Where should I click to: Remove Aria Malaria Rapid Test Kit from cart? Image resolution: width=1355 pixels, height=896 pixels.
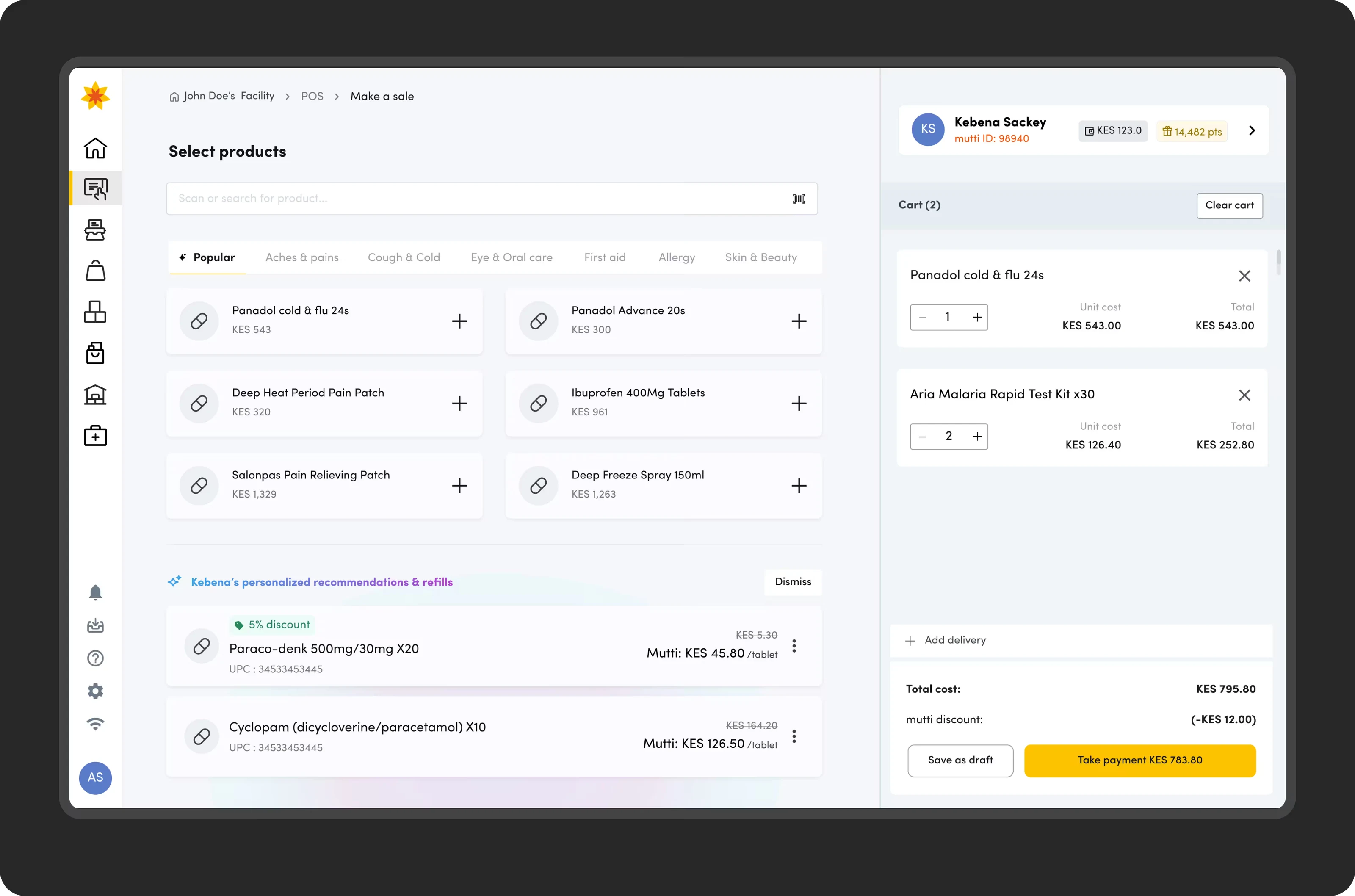click(1244, 395)
